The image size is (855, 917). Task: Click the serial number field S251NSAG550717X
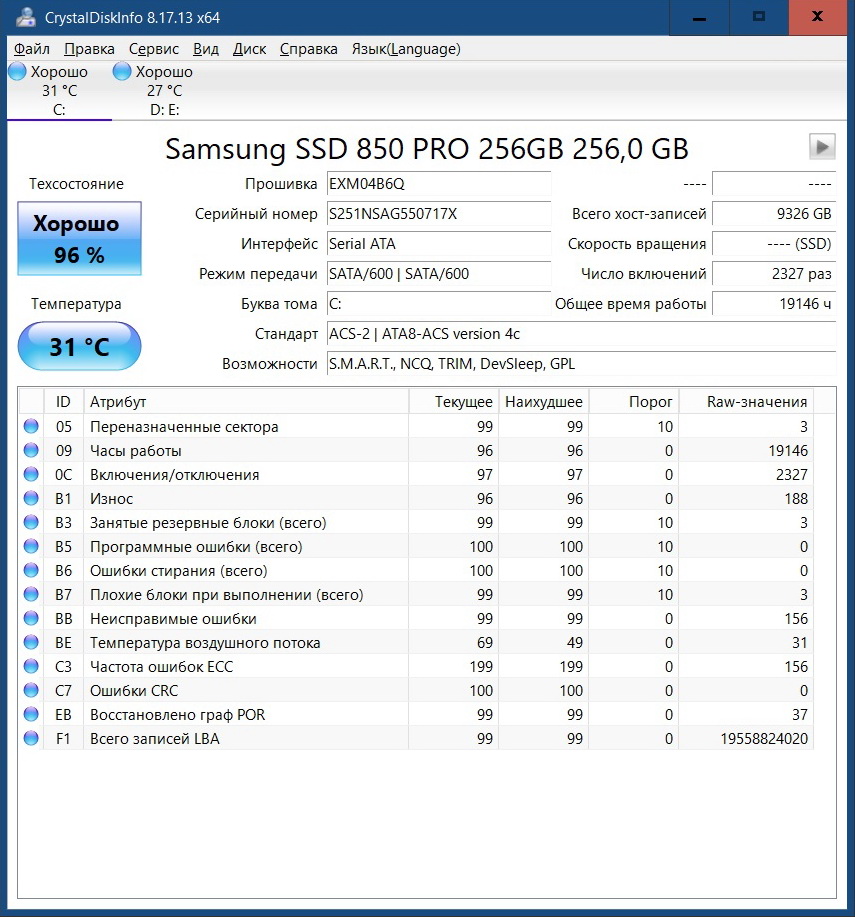[439, 214]
